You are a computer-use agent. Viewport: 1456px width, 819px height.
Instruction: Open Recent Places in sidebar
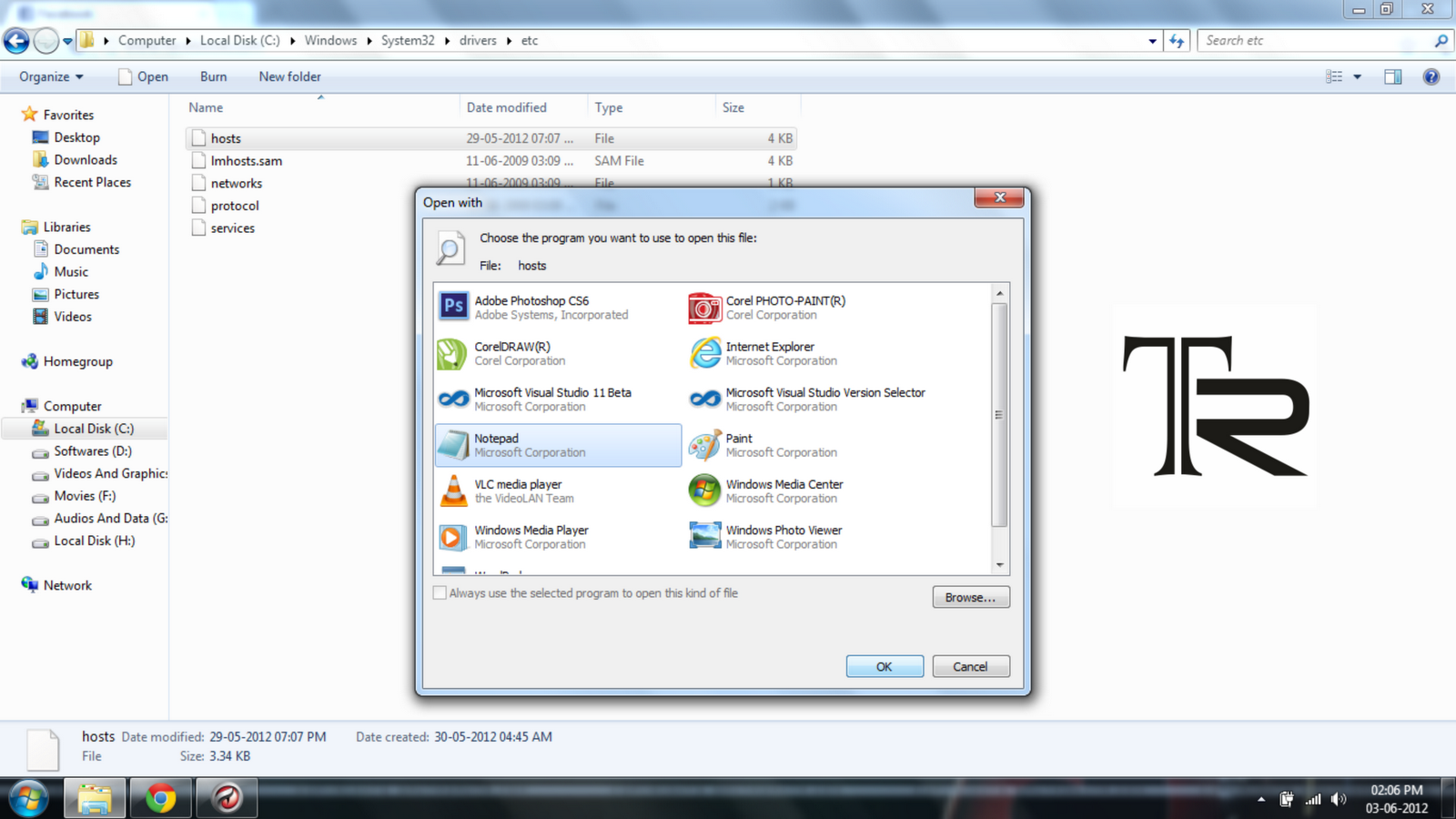pyautogui.click(x=92, y=183)
